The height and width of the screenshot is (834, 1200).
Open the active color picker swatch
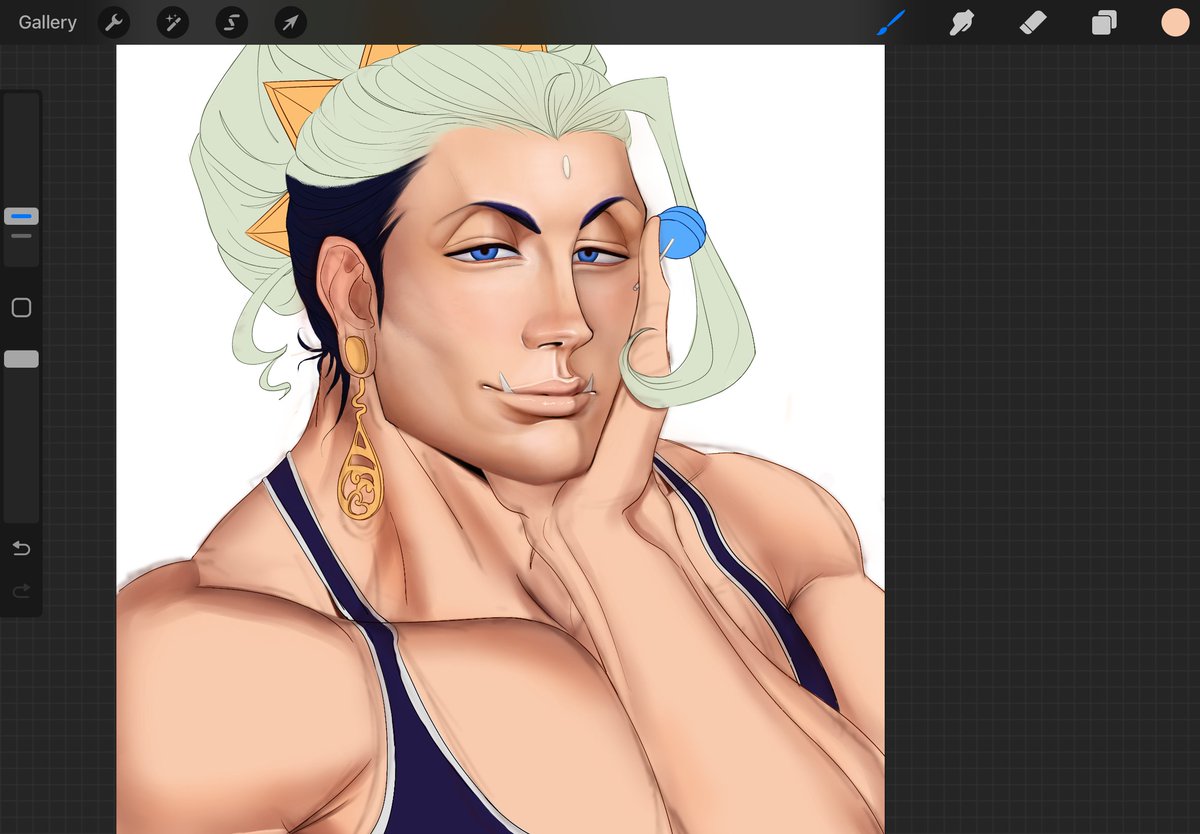click(1175, 22)
